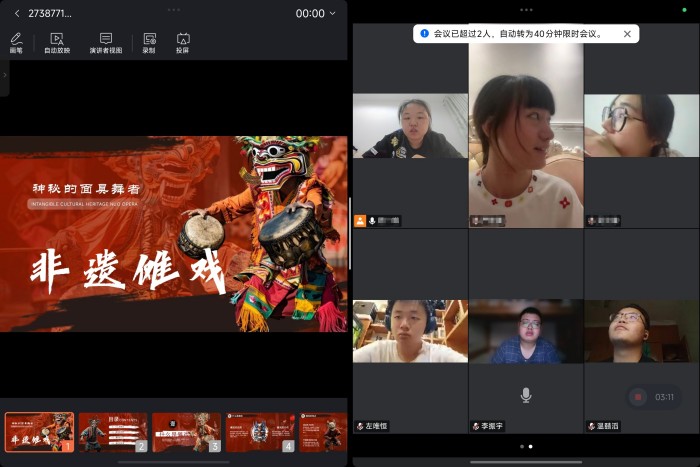Image resolution: width=700 pixels, height=467 pixels.
Task: Open the multitasking dots above presentation
Action: point(174,8)
